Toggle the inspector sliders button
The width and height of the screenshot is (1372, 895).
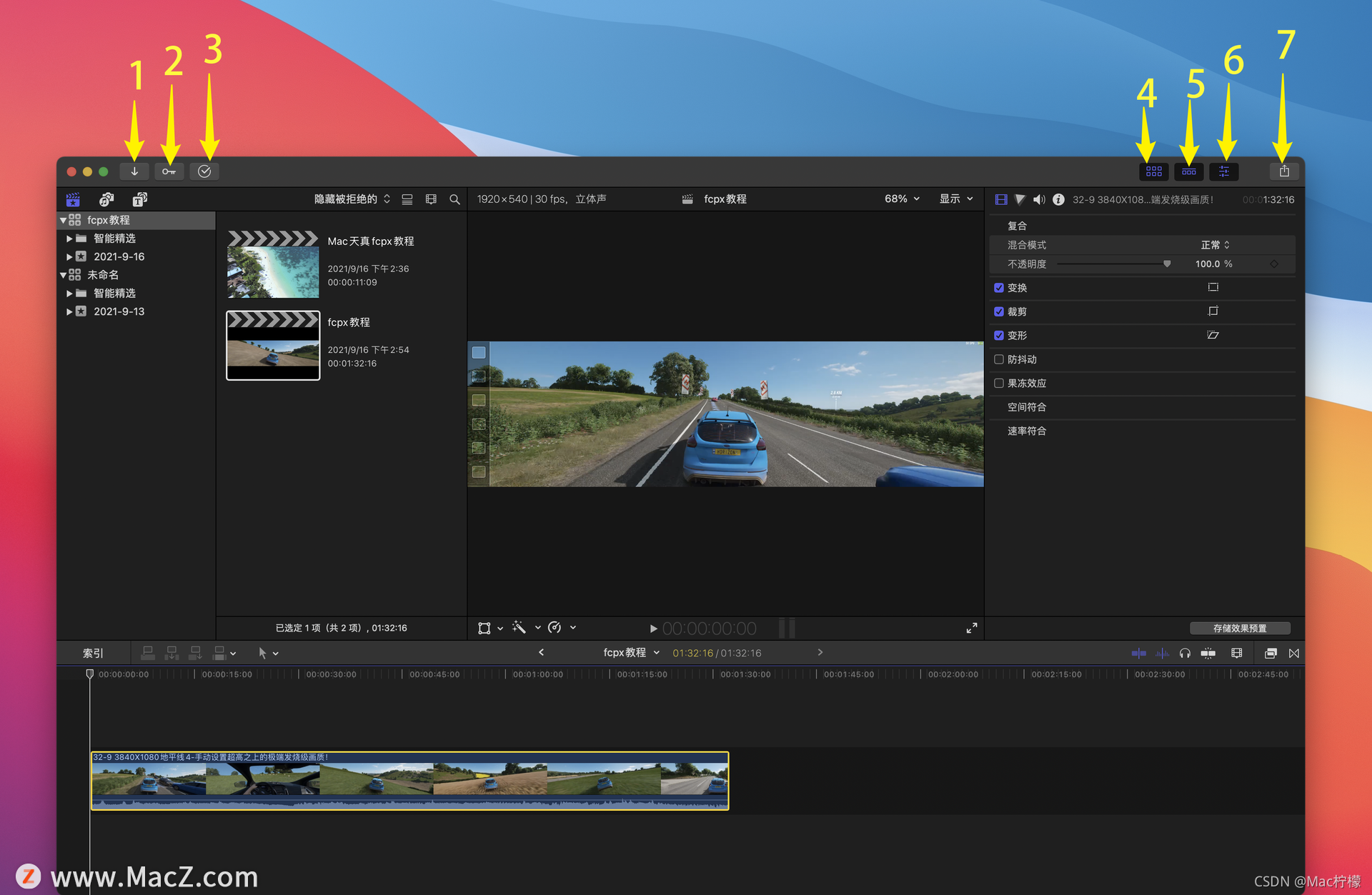tap(1224, 171)
